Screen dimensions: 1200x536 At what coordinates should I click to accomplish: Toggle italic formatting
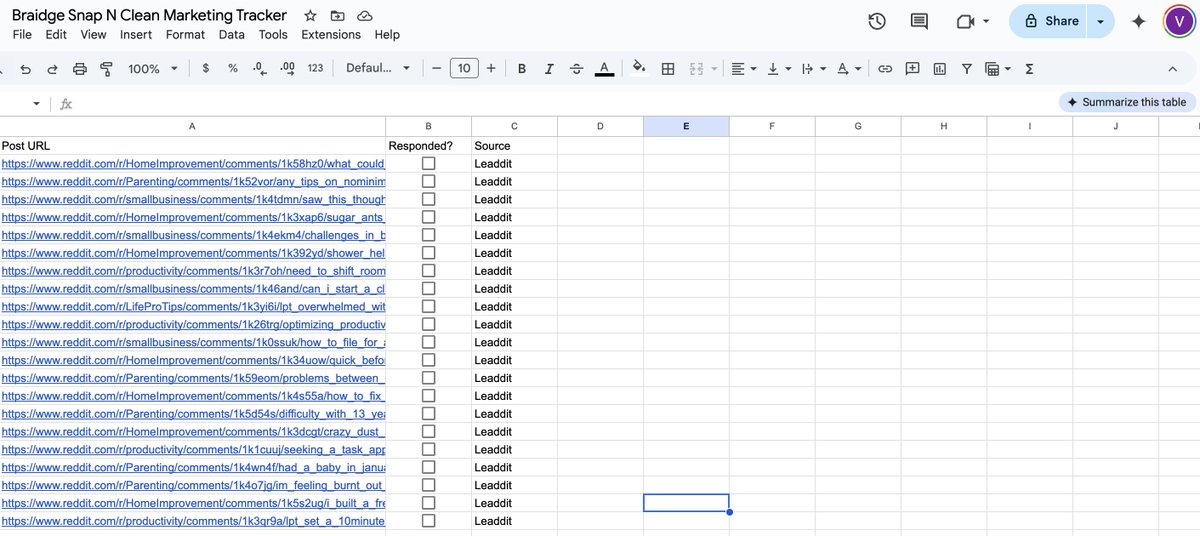click(x=549, y=69)
